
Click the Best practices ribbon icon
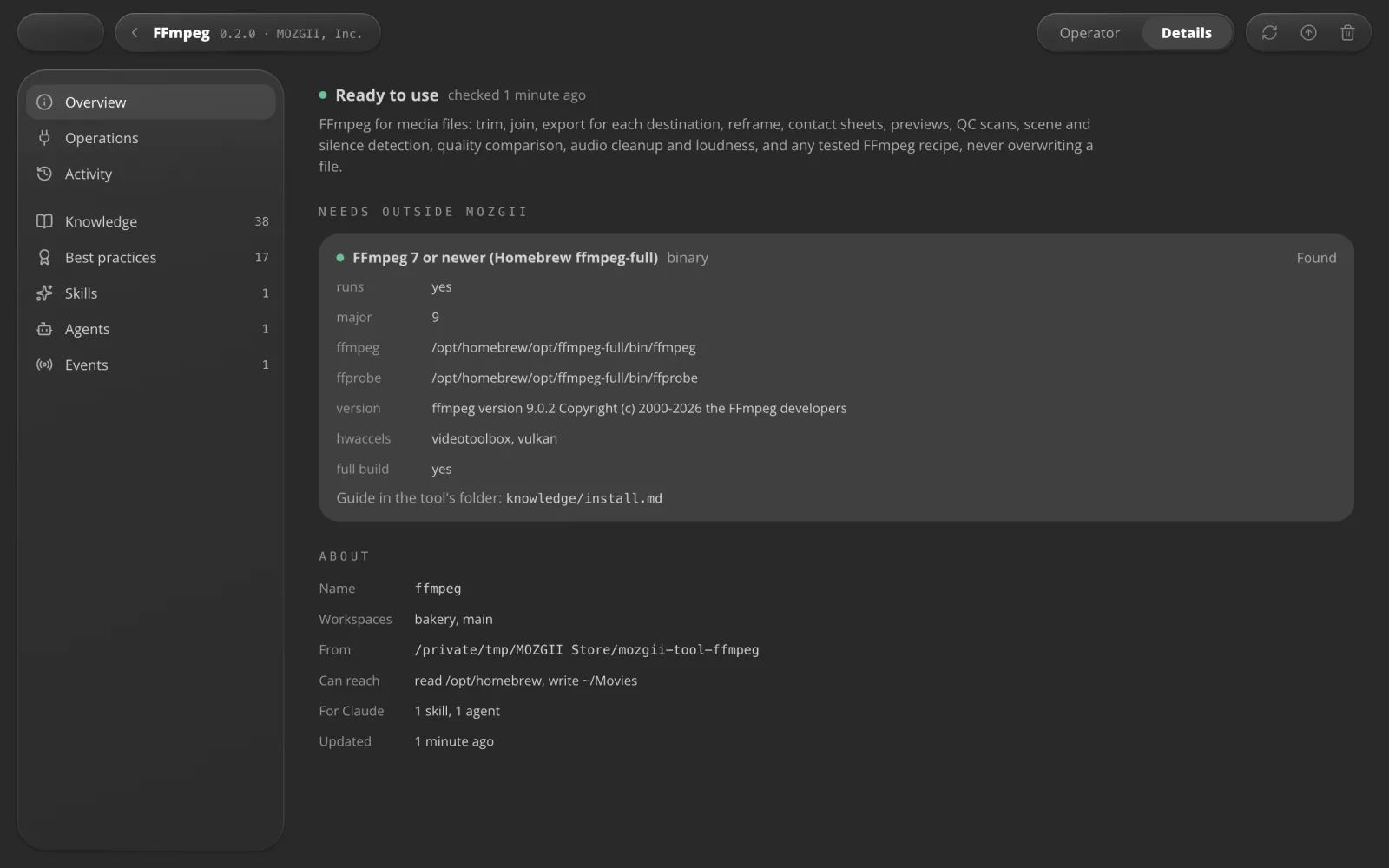44,257
